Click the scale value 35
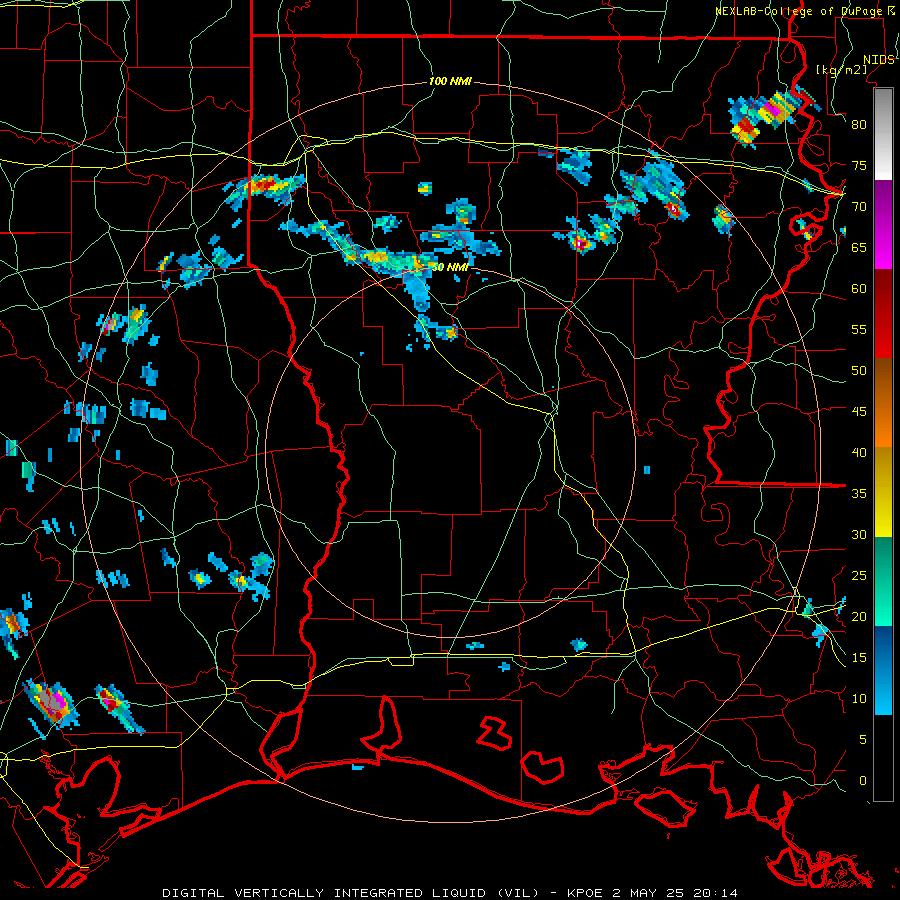 point(859,494)
